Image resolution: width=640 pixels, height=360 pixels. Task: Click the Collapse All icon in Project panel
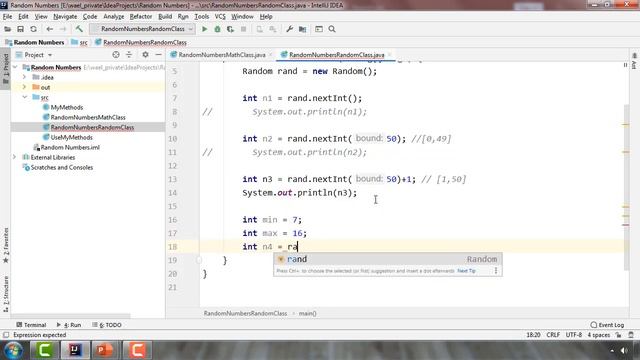[129, 55]
